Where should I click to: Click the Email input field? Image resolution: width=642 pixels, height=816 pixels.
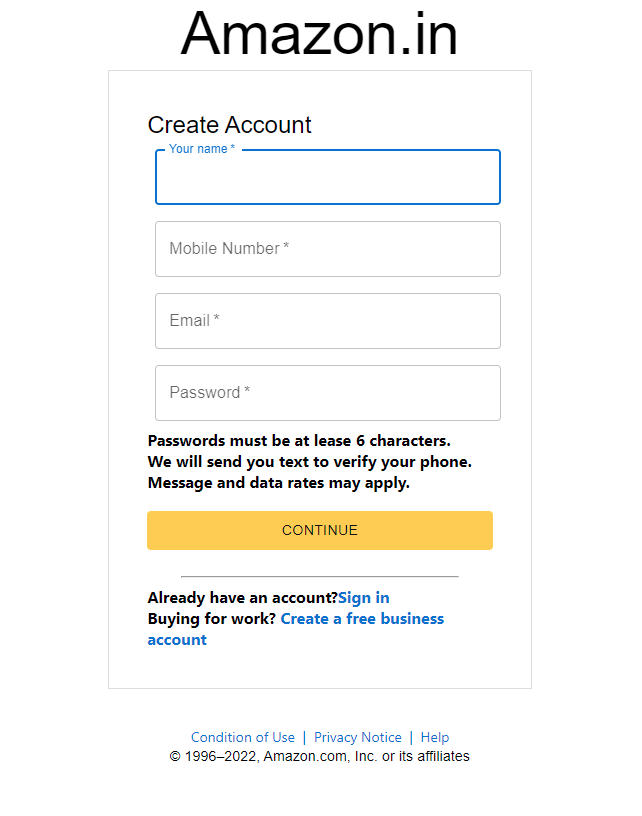327,320
